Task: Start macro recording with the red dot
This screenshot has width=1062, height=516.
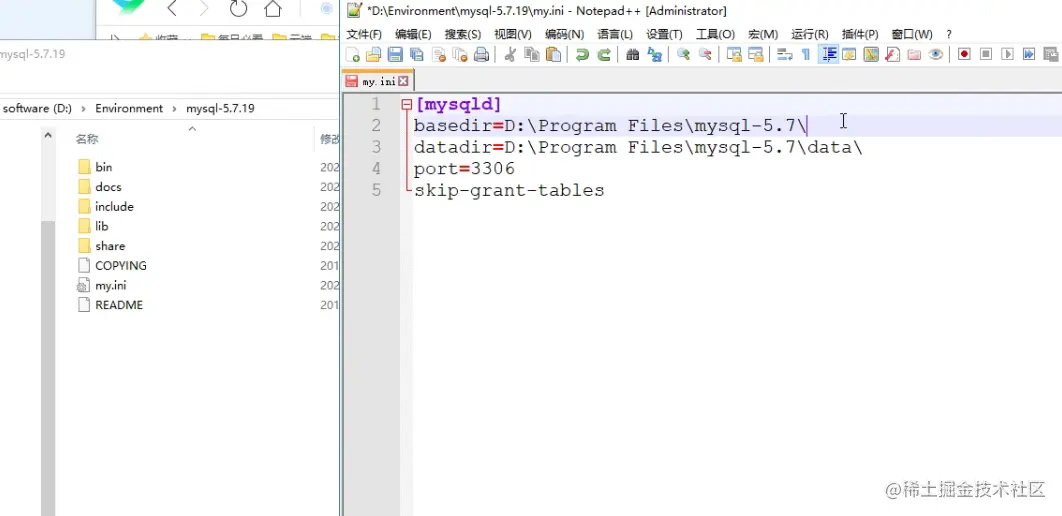Action: click(964, 55)
